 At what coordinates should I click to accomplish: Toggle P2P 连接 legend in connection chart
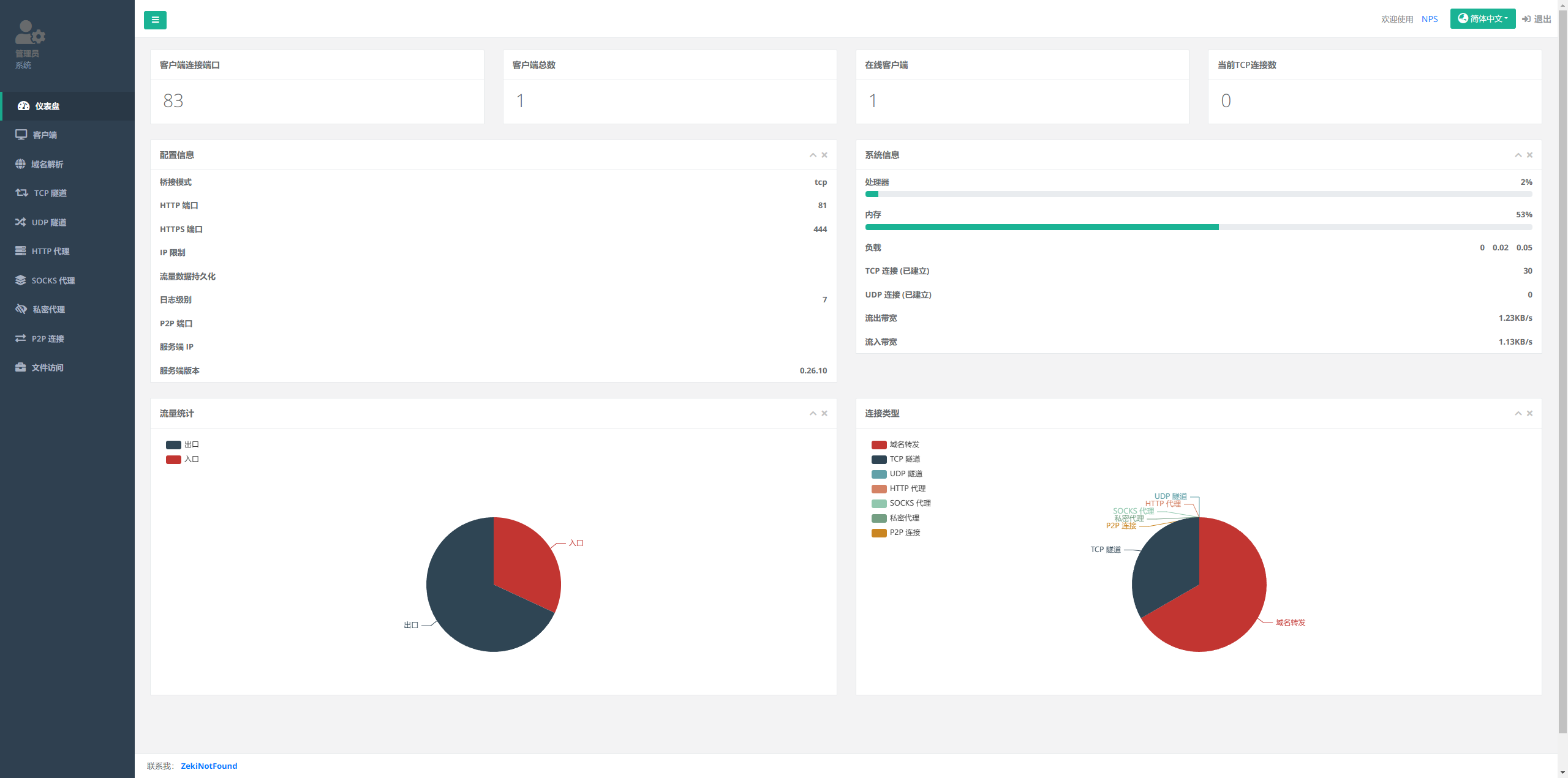[x=896, y=533]
